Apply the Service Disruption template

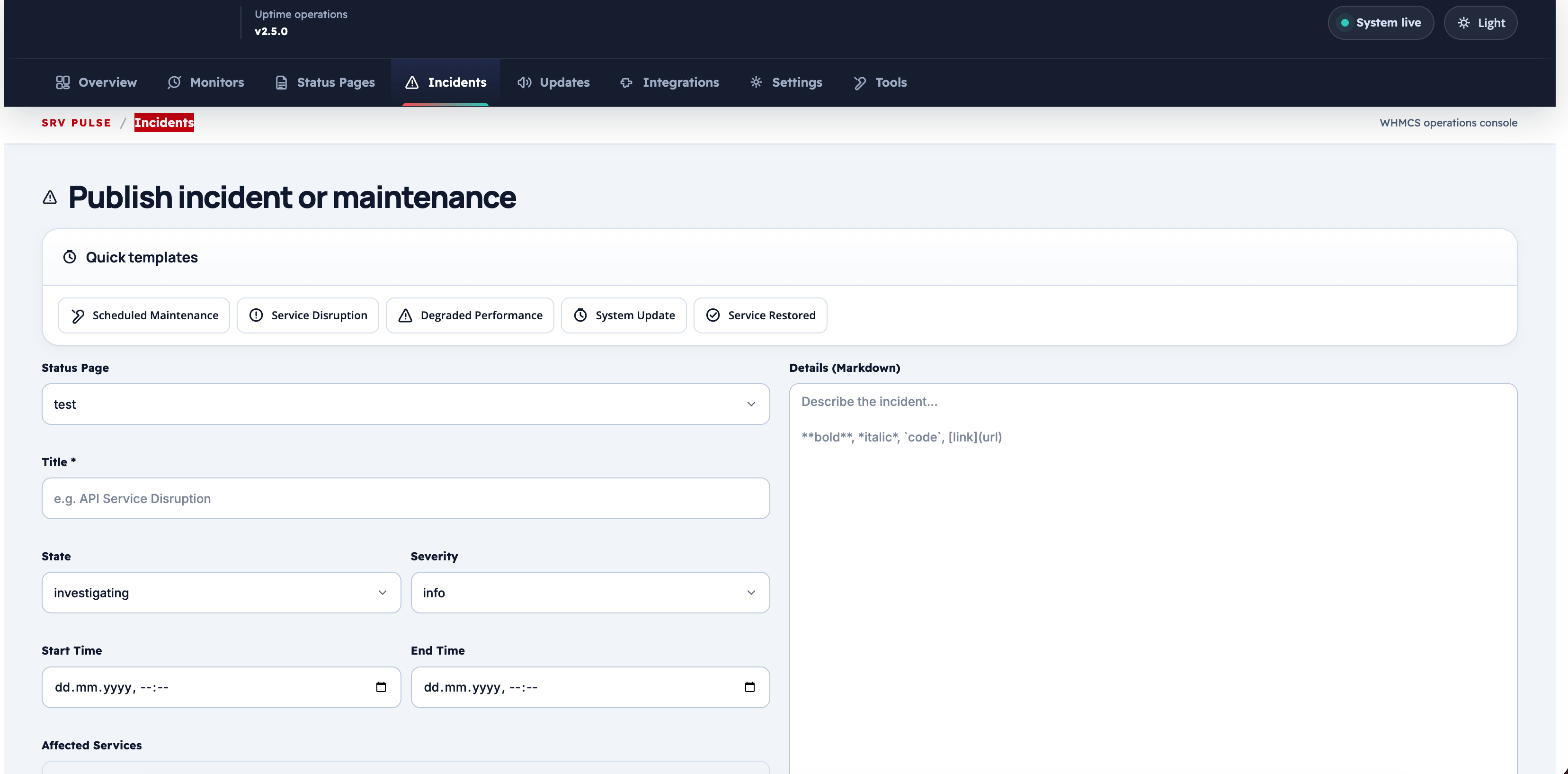pos(308,315)
